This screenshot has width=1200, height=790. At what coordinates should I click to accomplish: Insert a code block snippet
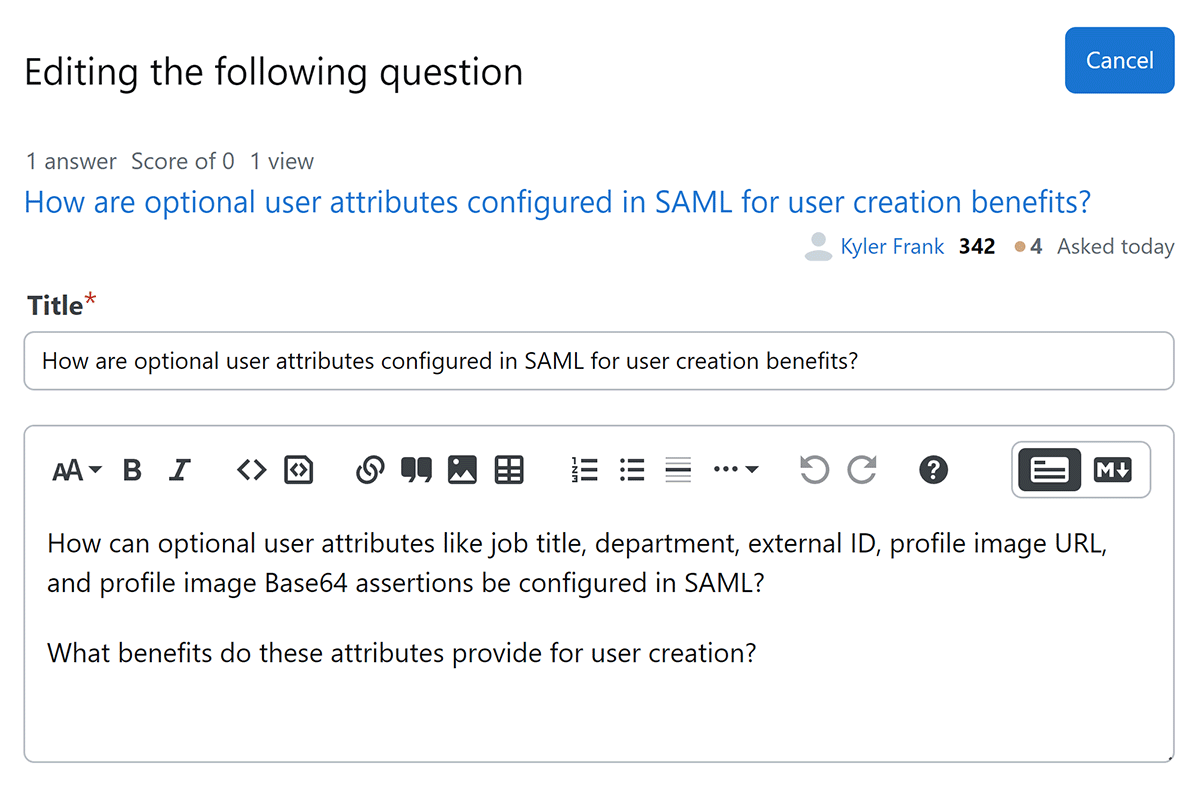pos(299,470)
